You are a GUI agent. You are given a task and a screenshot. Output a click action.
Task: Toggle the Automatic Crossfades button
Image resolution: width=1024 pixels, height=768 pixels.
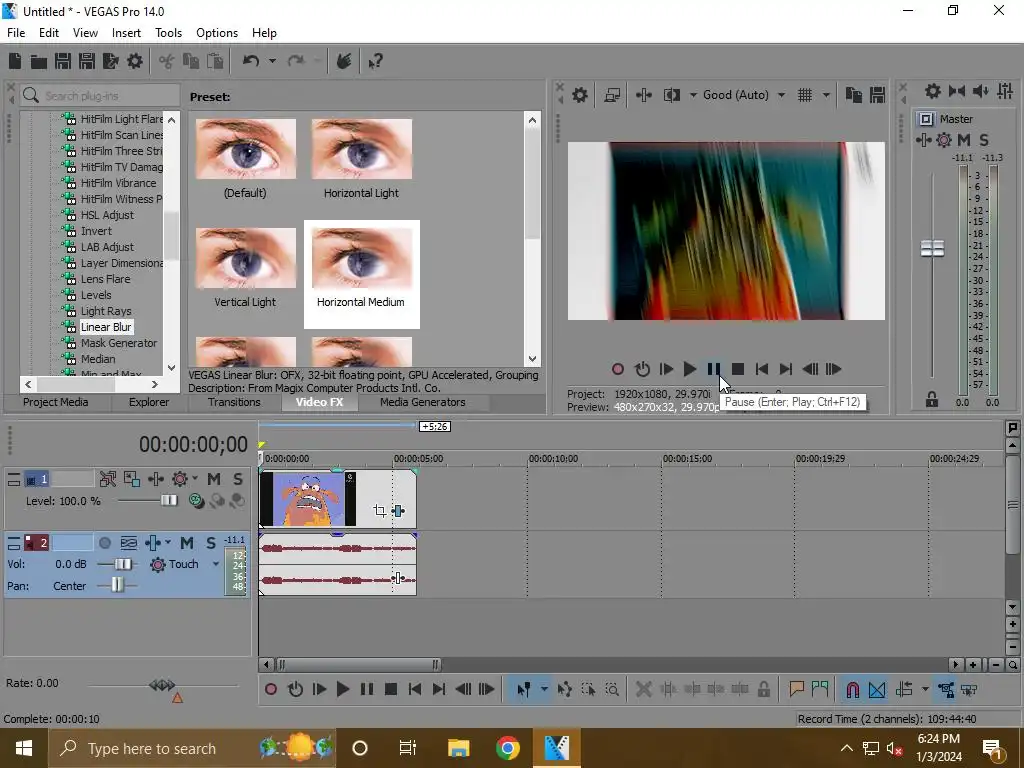(877, 690)
